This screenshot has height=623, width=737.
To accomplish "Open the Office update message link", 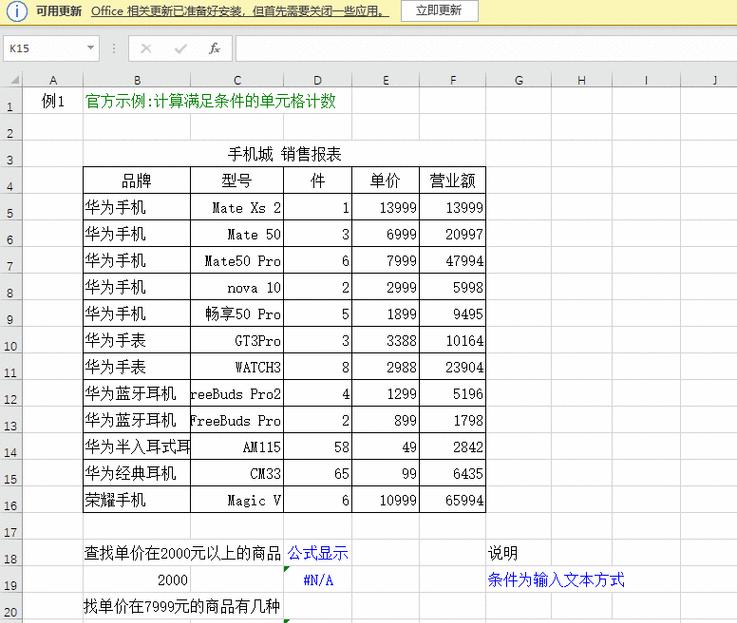I will coord(240,11).
